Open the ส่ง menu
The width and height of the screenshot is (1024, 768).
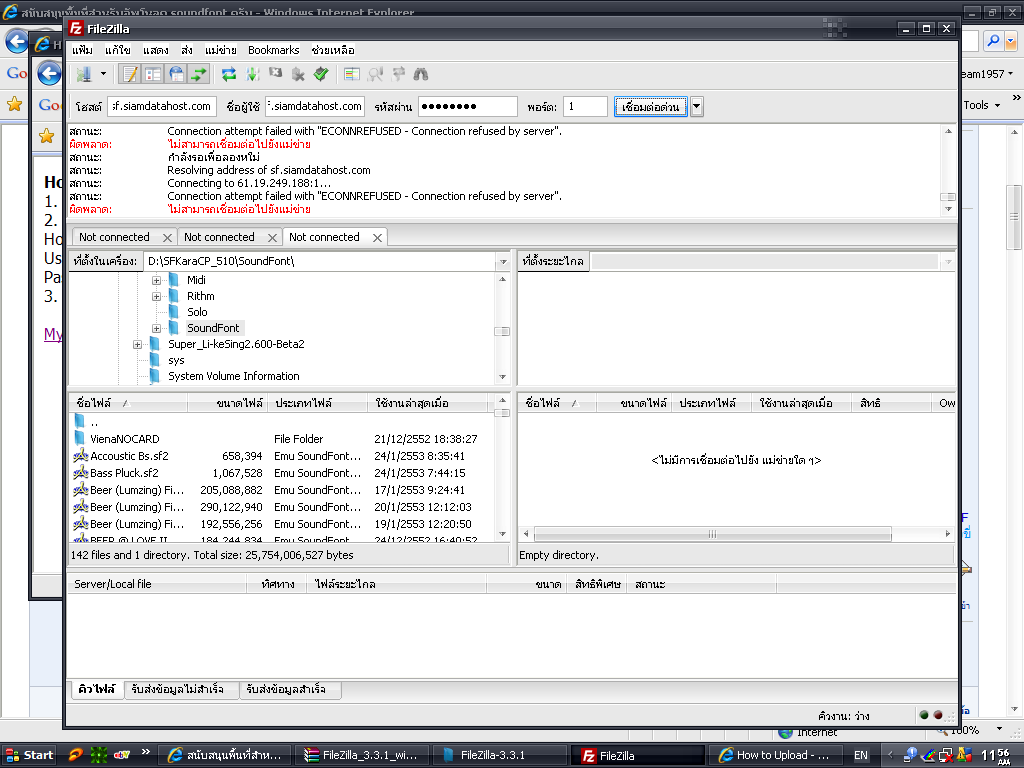pos(187,50)
